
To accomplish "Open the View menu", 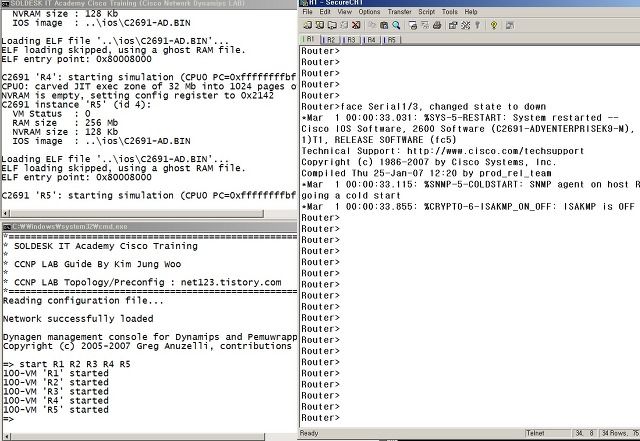I will click(x=344, y=12).
